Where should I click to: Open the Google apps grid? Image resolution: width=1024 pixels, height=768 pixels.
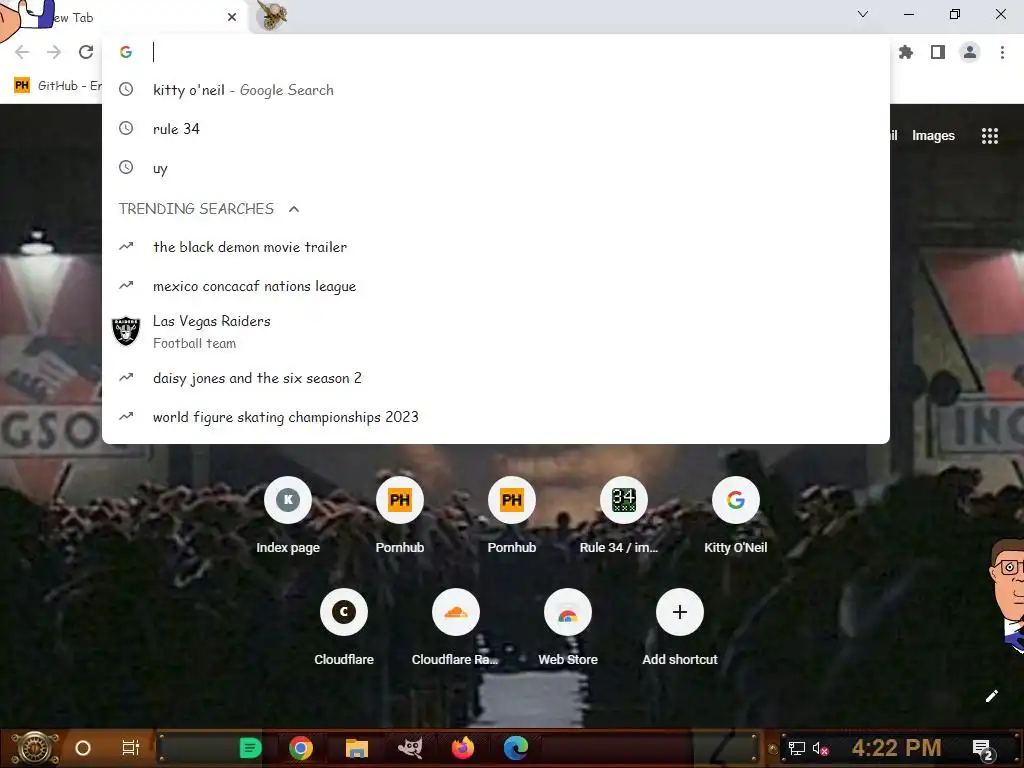(989, 136)
